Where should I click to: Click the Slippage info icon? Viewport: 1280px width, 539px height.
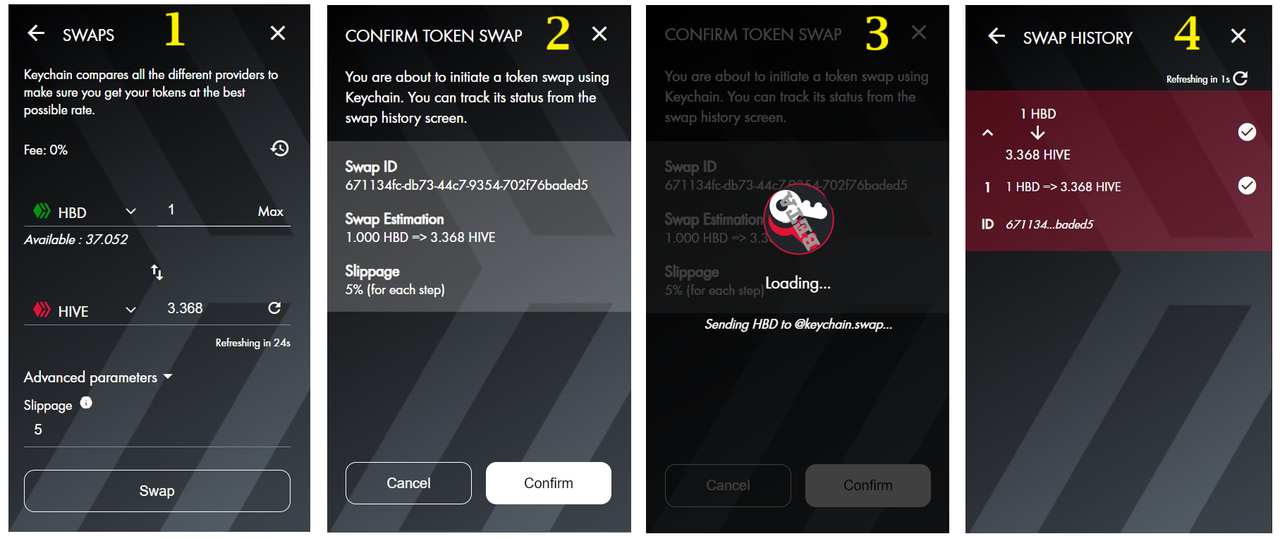tap(86, 403)
